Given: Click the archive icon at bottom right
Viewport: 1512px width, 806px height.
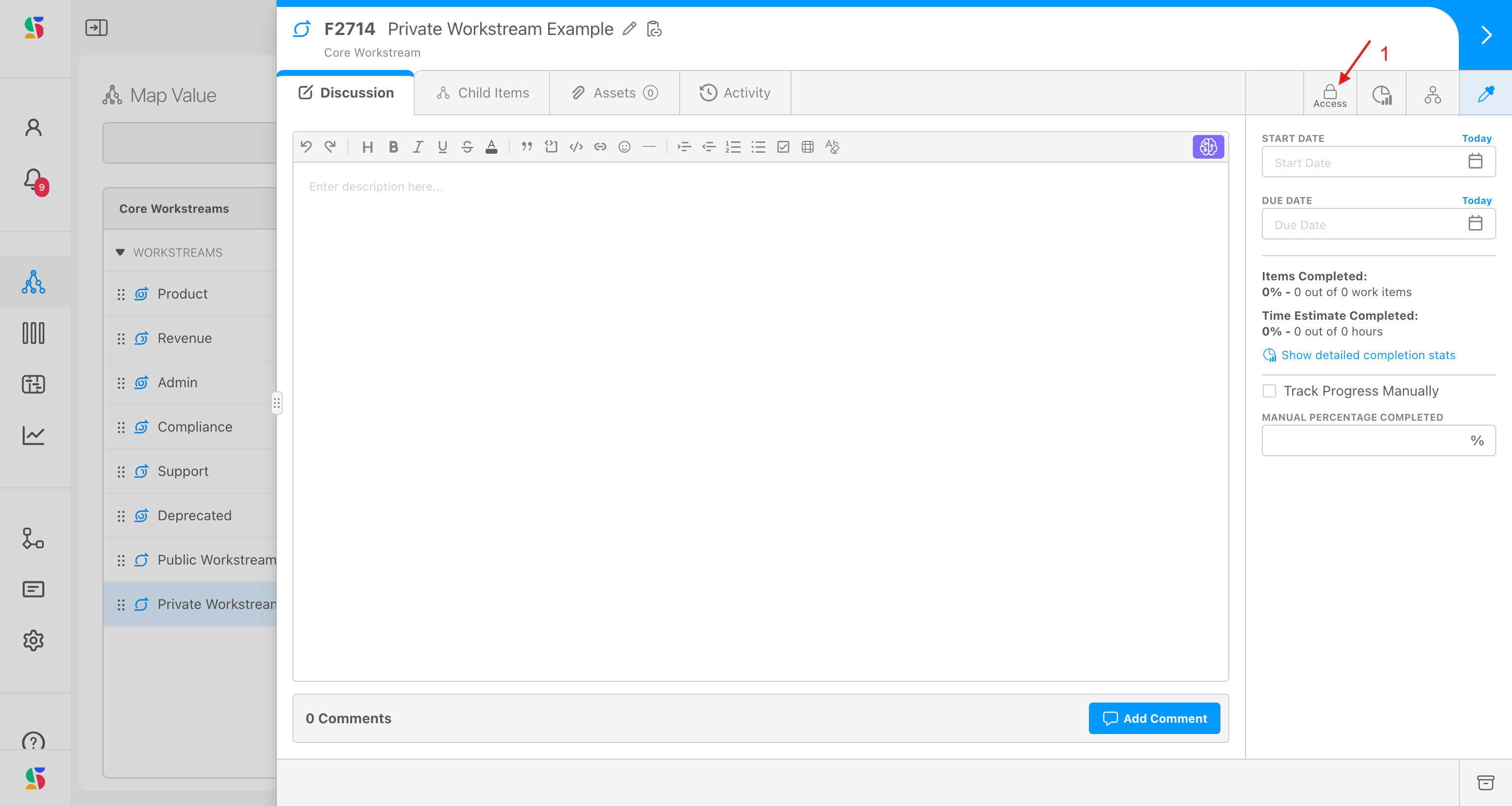Looking at the screenshot, I should [1485, 782].
